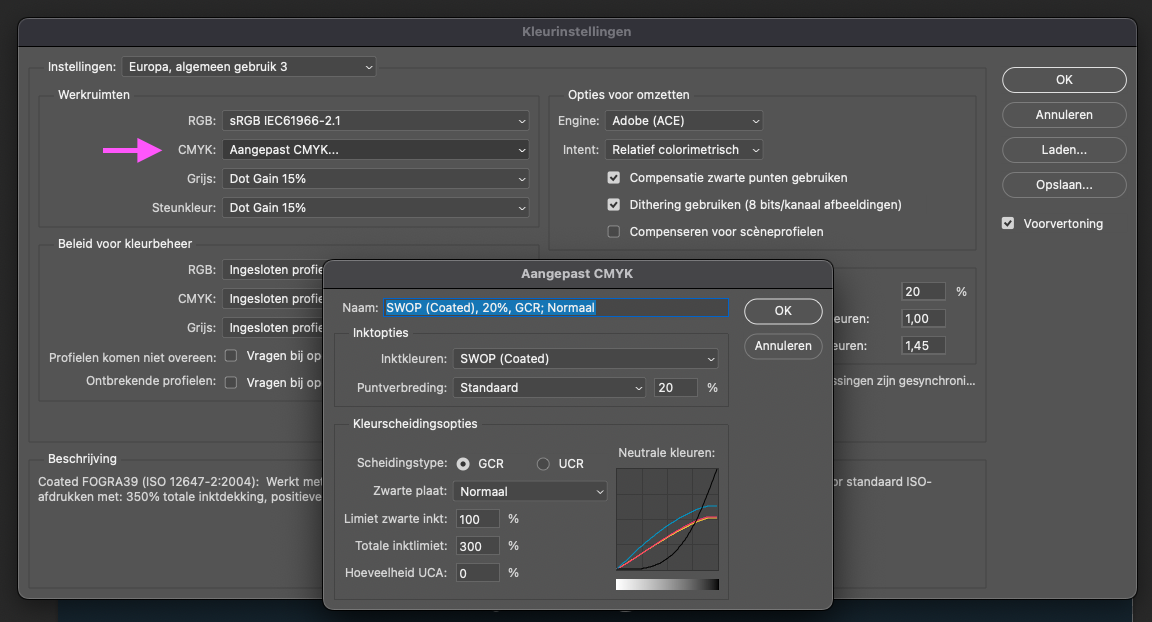Image resolution: width=1152 pixels, height=622 pixels.
Task: Open the Engine Adobe (ACE) dropdown
Action: [684, 121]
